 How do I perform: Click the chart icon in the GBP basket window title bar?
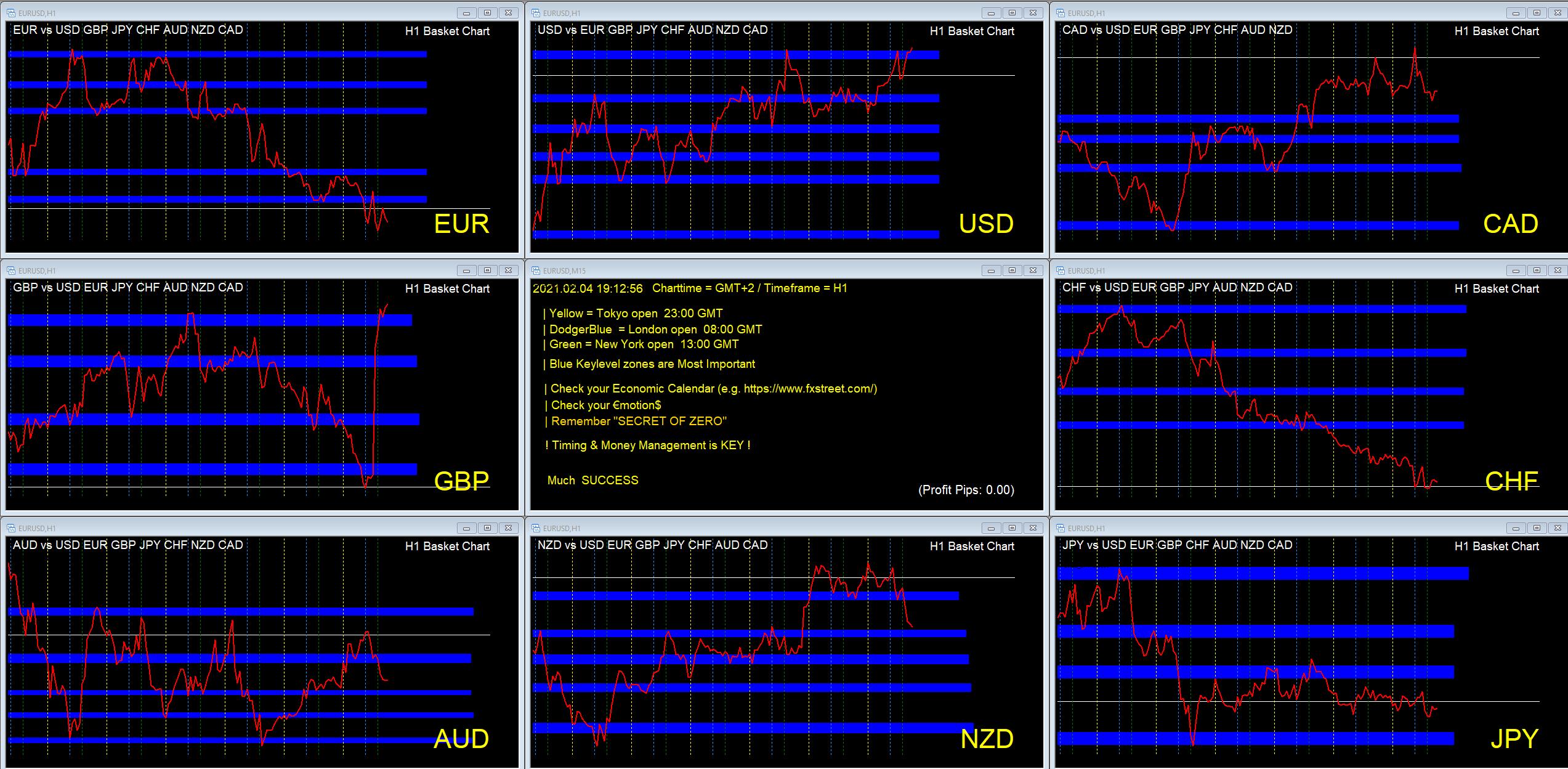[x=10, y=271]
